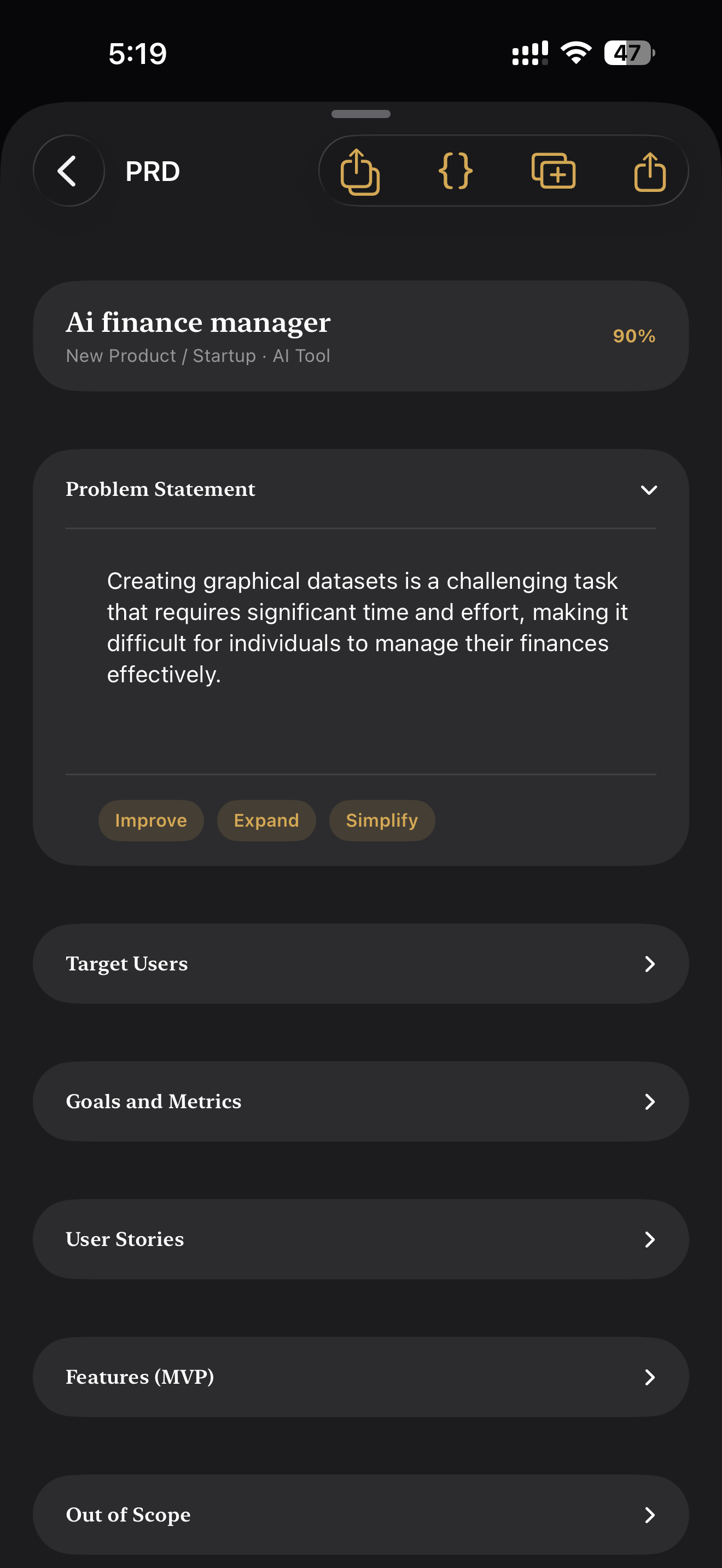Collapse the Problem Statement section
This screenshot has height=1568, width=722.
[x=649, y=489]
